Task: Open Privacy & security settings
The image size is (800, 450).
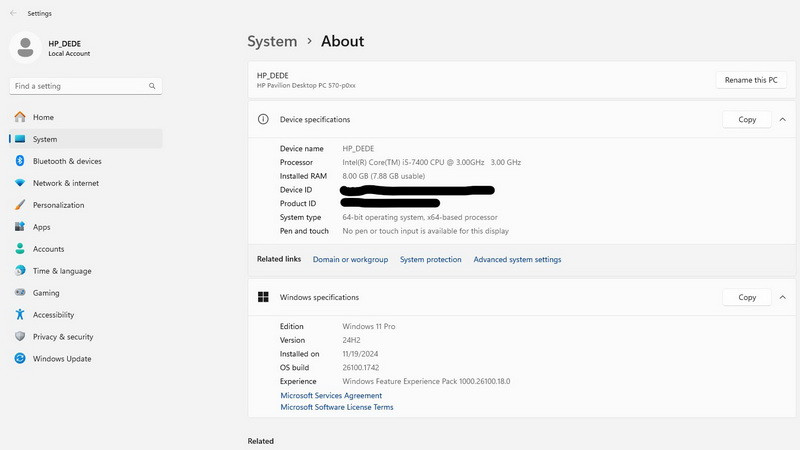Action: [x=86, y=336]
